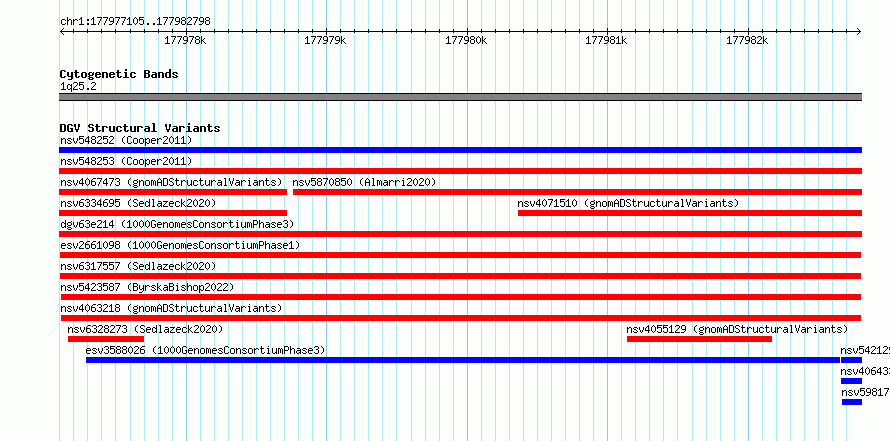This screenshot has height=441, width=890.
Task: Click the chr1:177977105..177982798 region label
Action: tap(135, 21)
